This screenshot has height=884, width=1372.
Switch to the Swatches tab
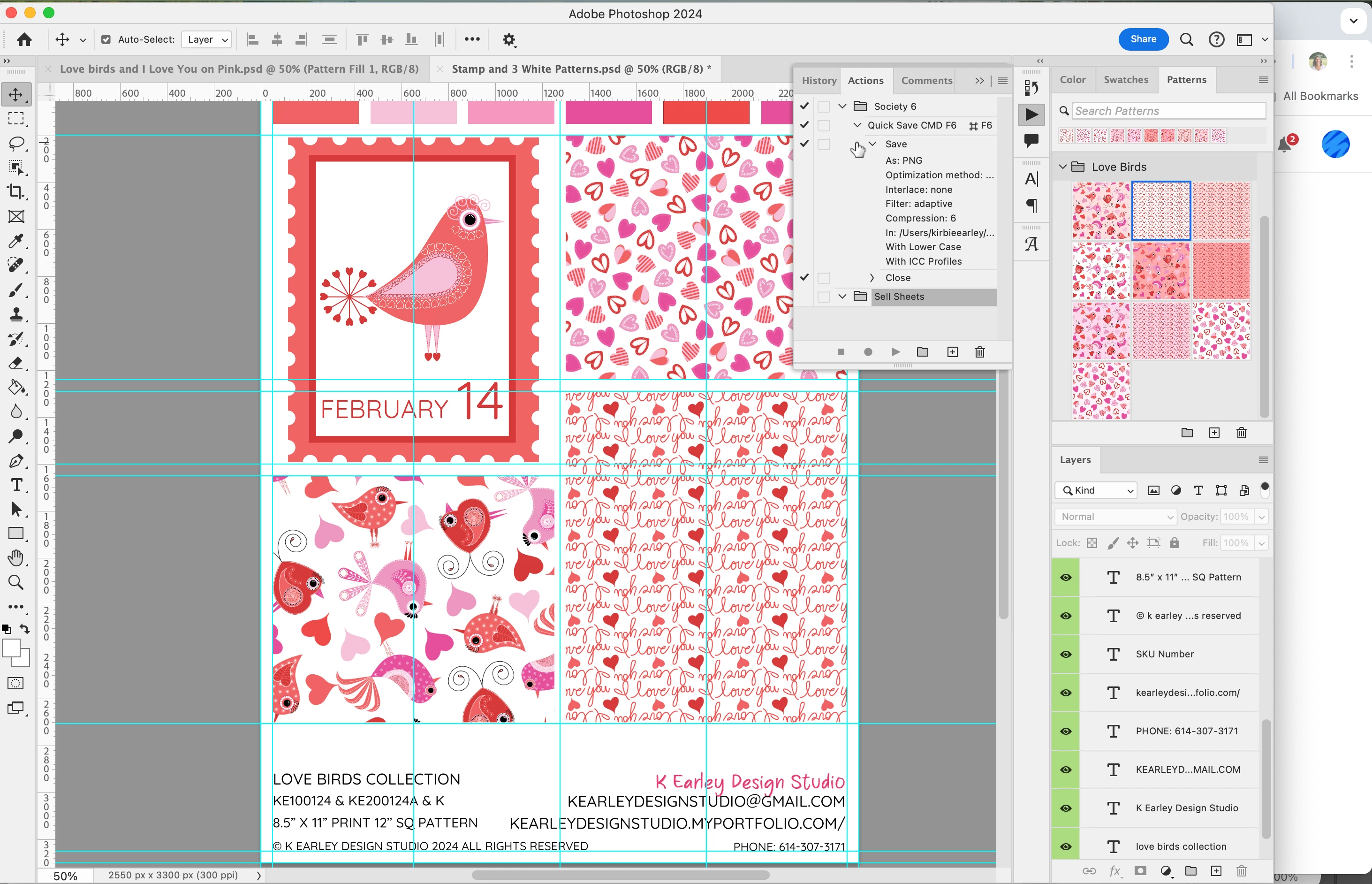(1125, 80)
